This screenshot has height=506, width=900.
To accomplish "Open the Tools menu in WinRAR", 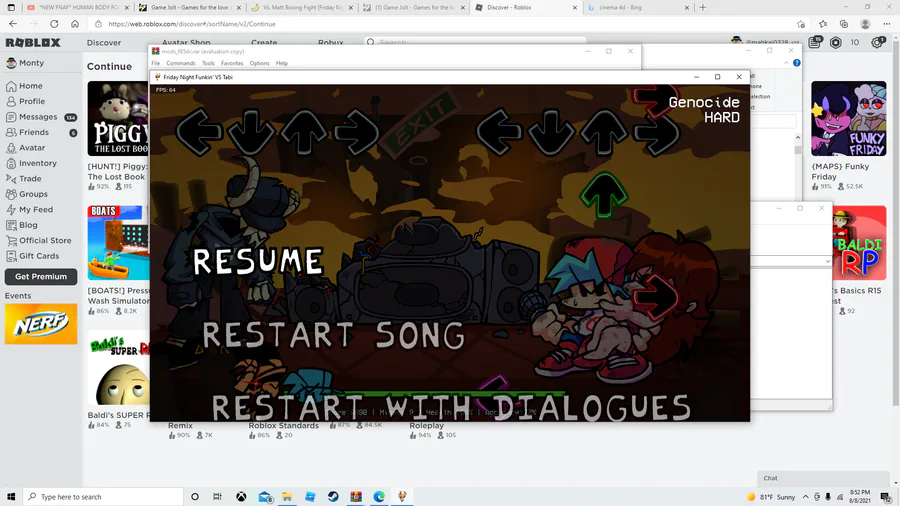I will [208, 63].
